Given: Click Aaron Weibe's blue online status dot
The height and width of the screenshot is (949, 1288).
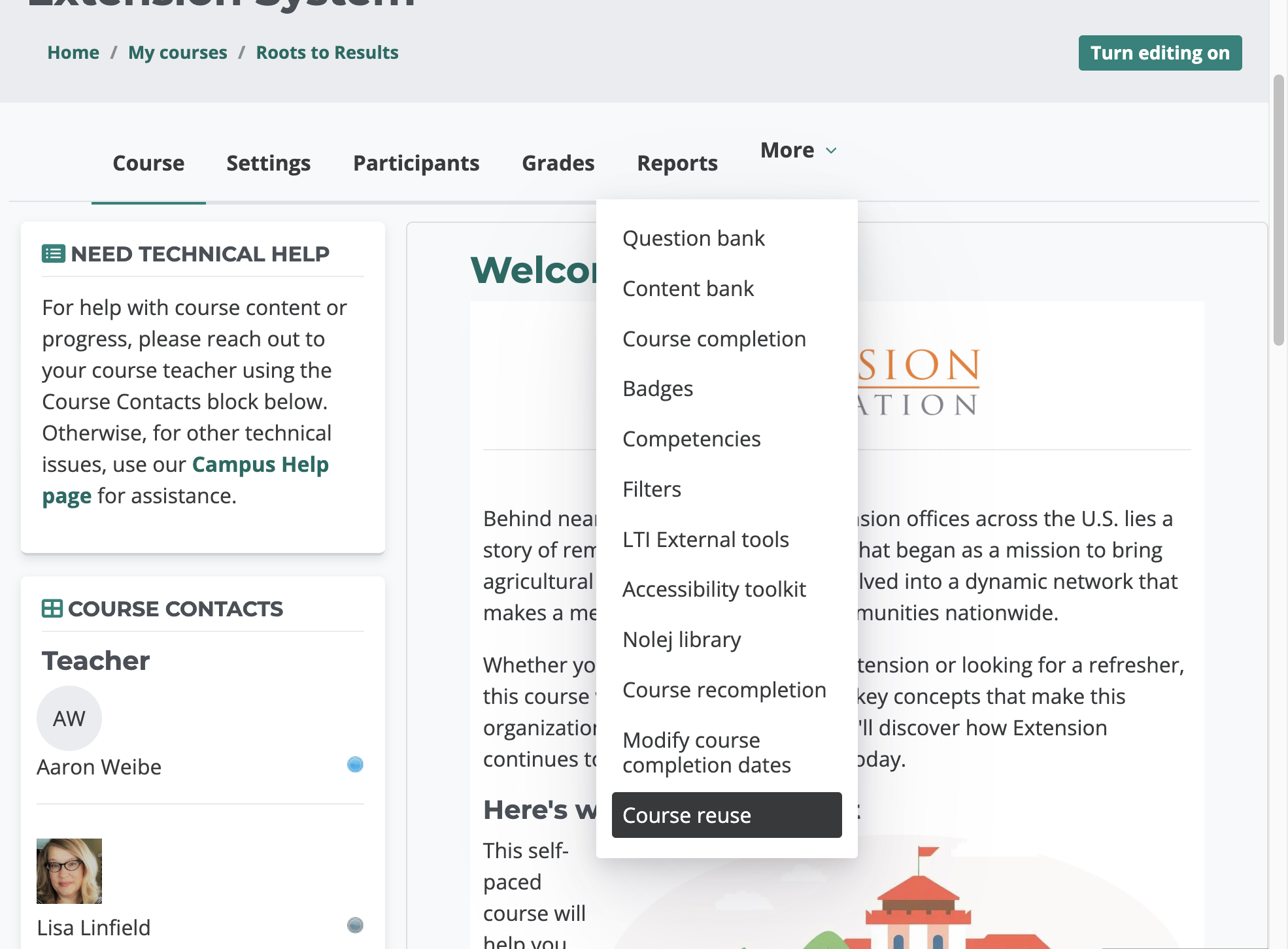Looking at the screenshot, I should click(355, 764).
